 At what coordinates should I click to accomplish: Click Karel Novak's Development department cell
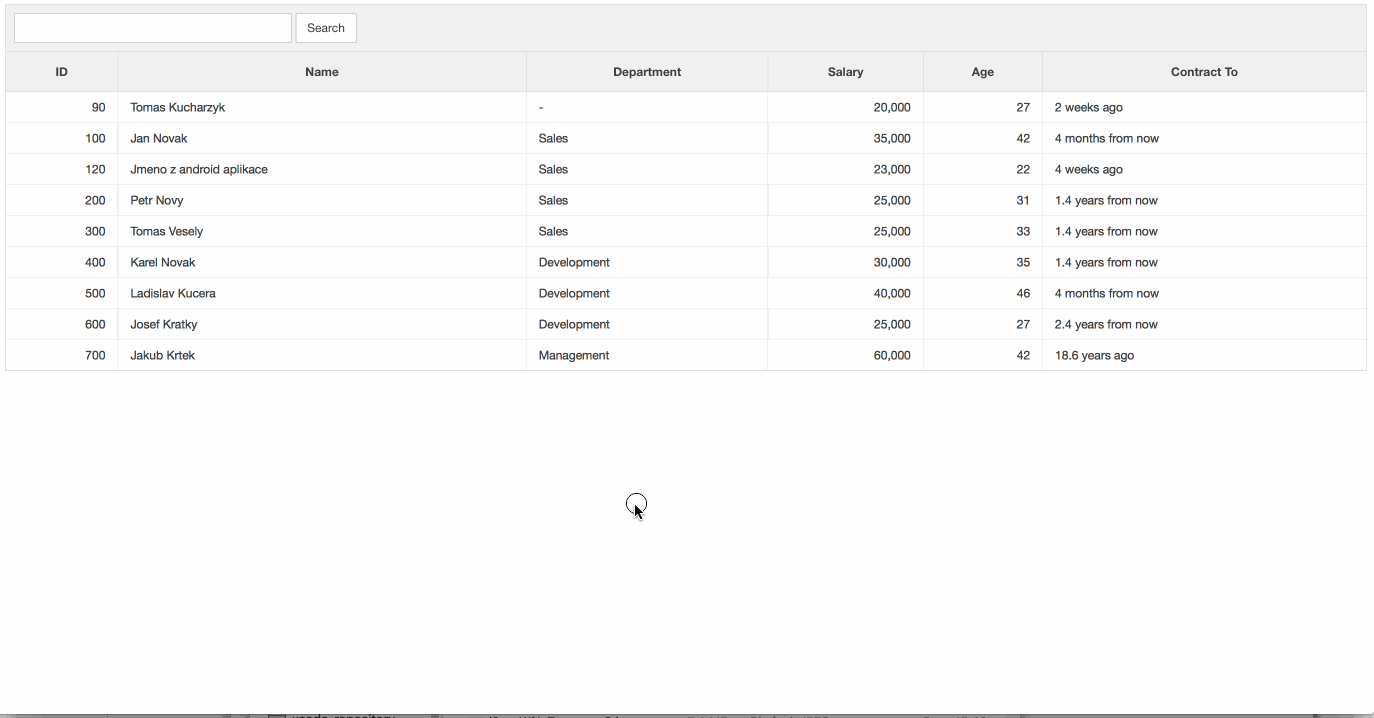(574, 262)
